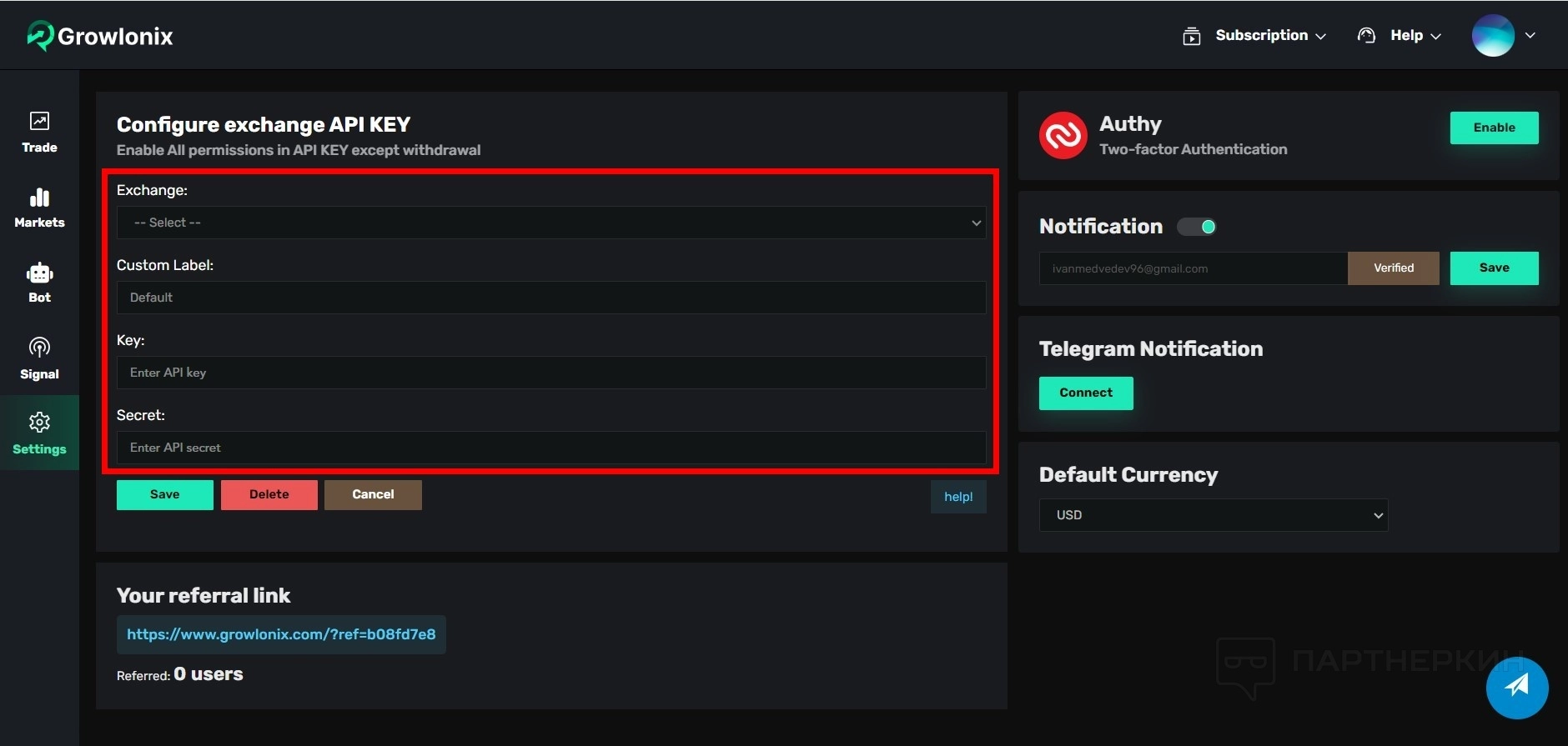Expand the Subscription menu
The image size is (1568, 746).
[1261, 36]
